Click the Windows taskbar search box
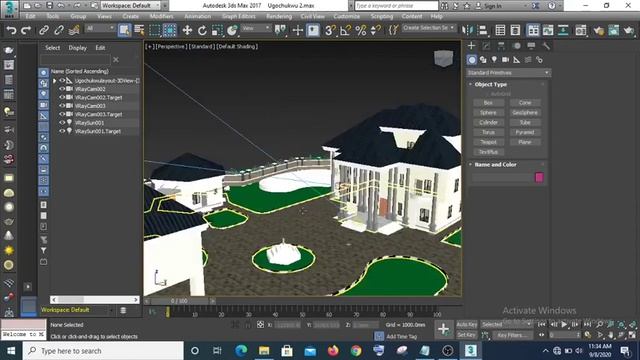 103,351
